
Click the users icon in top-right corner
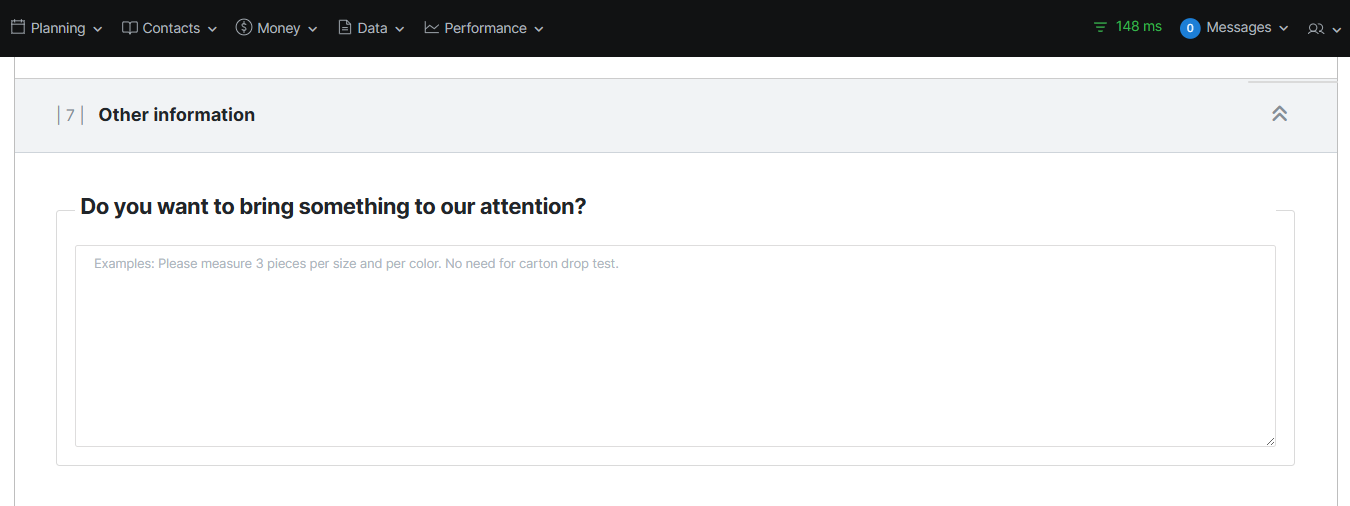(x=1316, y=29)
